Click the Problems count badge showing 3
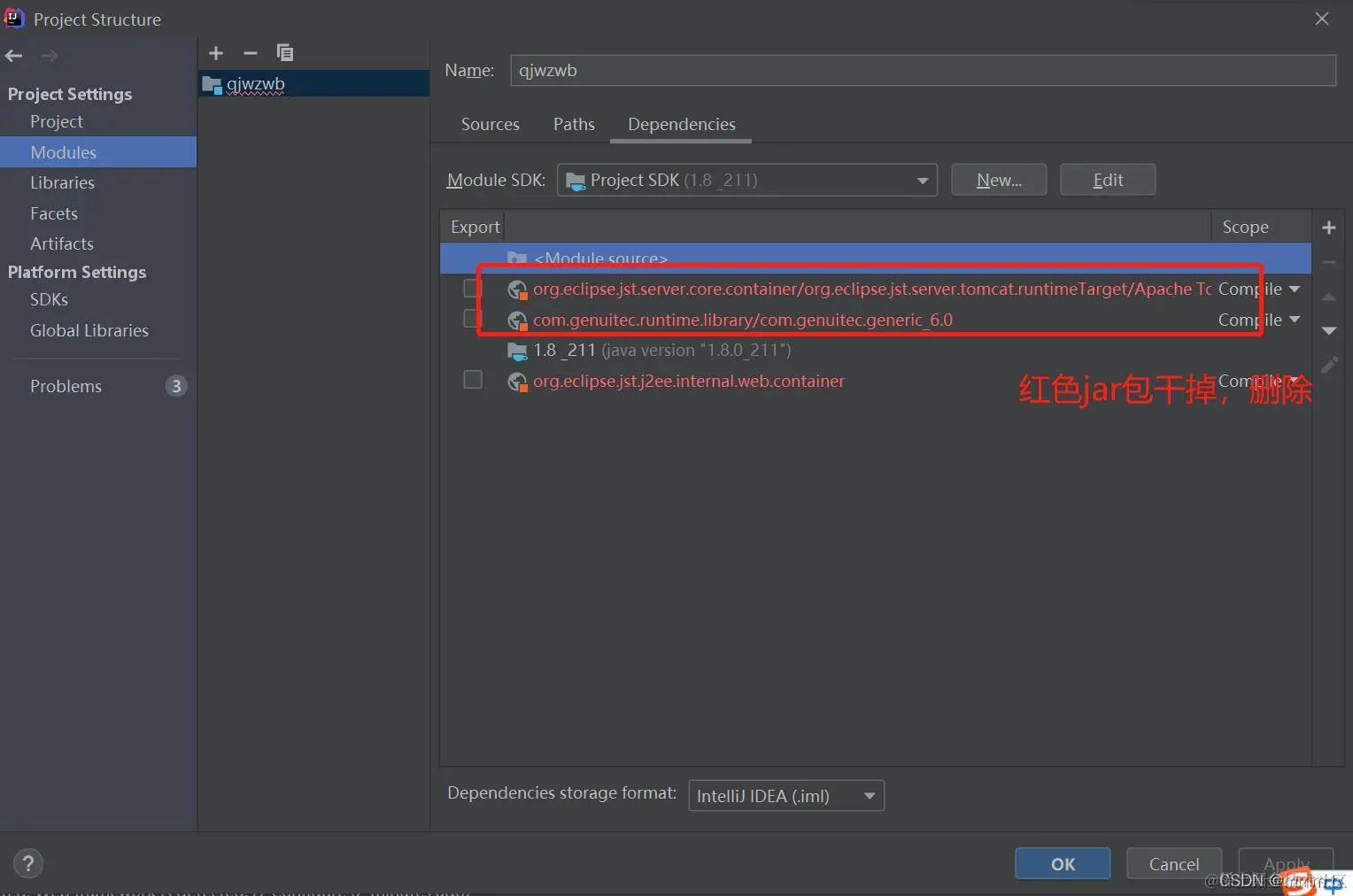The width and height of the screenshot is (1353, 896). (176, 386)
